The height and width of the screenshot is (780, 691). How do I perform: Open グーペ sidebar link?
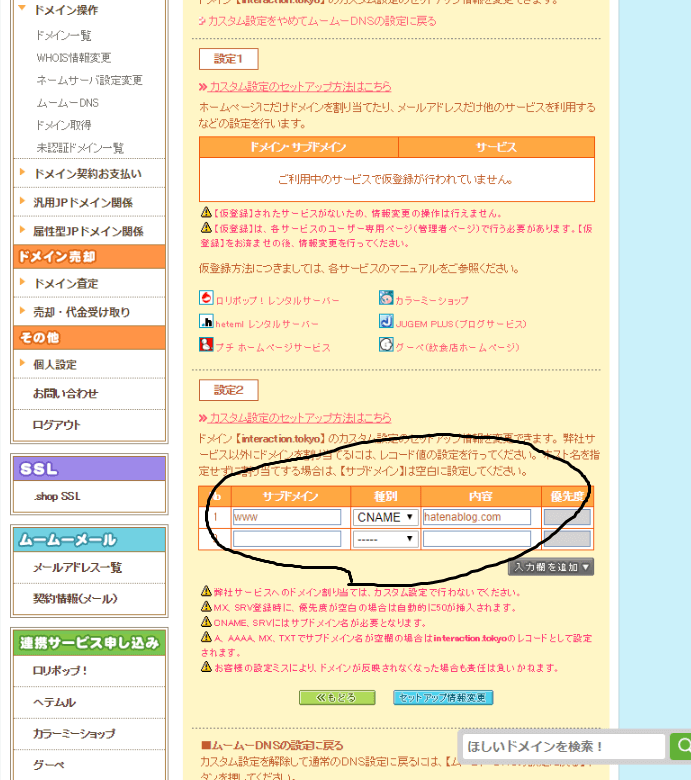pos(48,765)
